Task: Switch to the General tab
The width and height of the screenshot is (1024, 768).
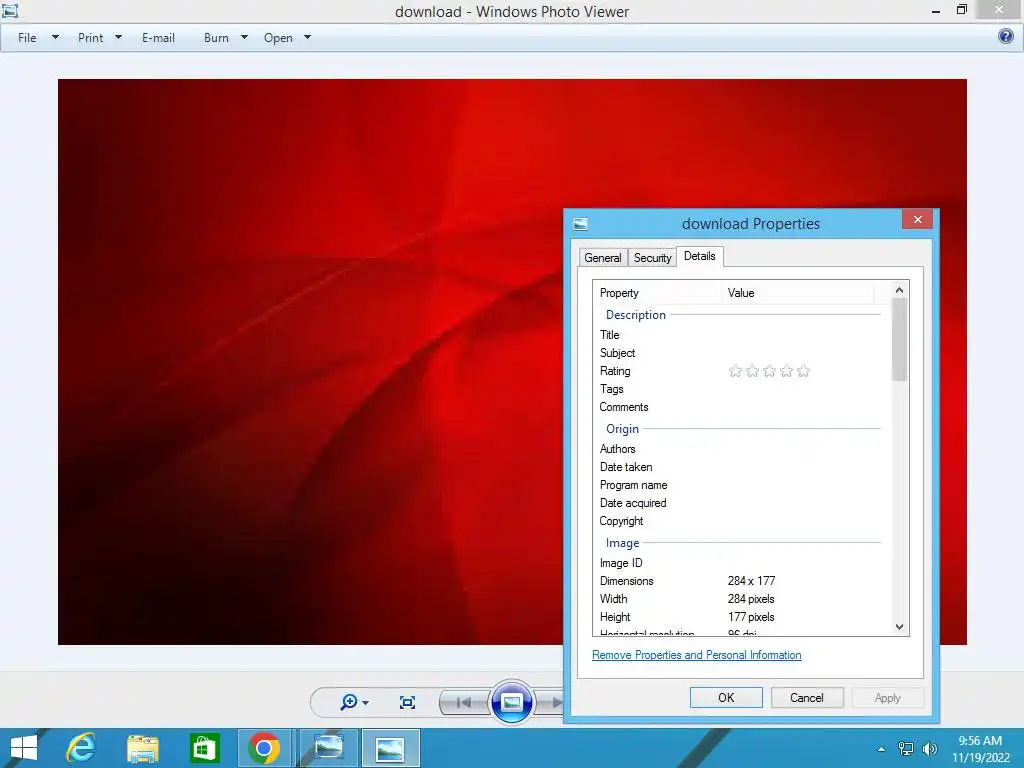Action: pyautogui.click(x=603, y=257)
